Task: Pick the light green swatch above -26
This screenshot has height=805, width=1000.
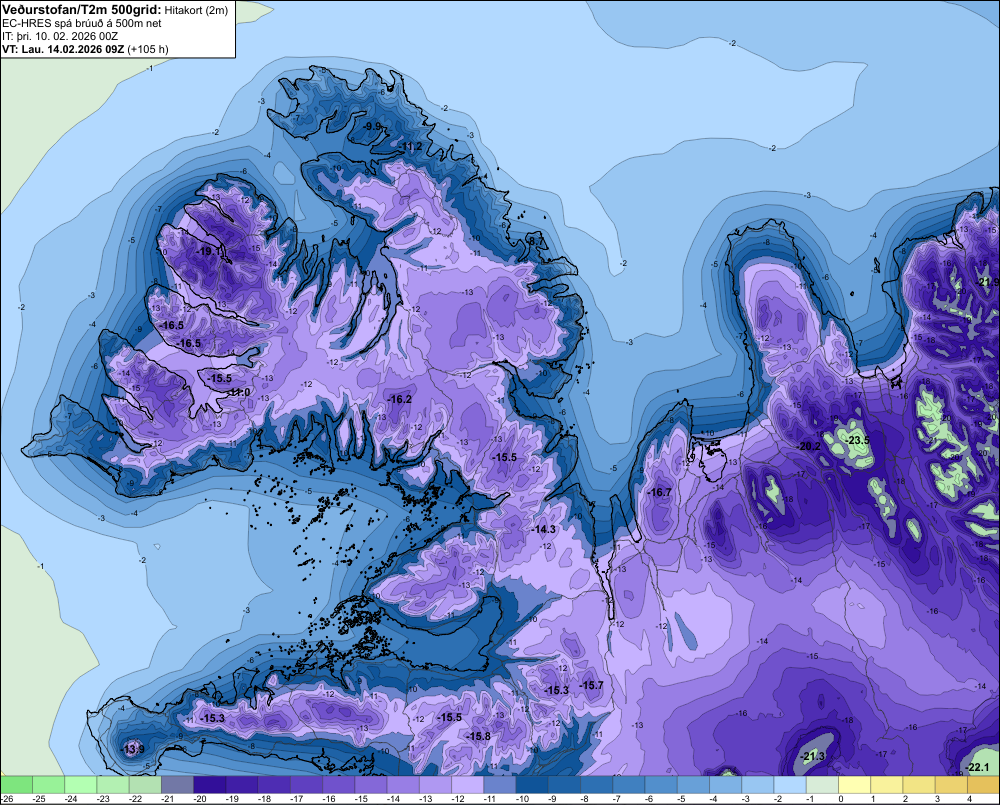Action: [16, 785]
